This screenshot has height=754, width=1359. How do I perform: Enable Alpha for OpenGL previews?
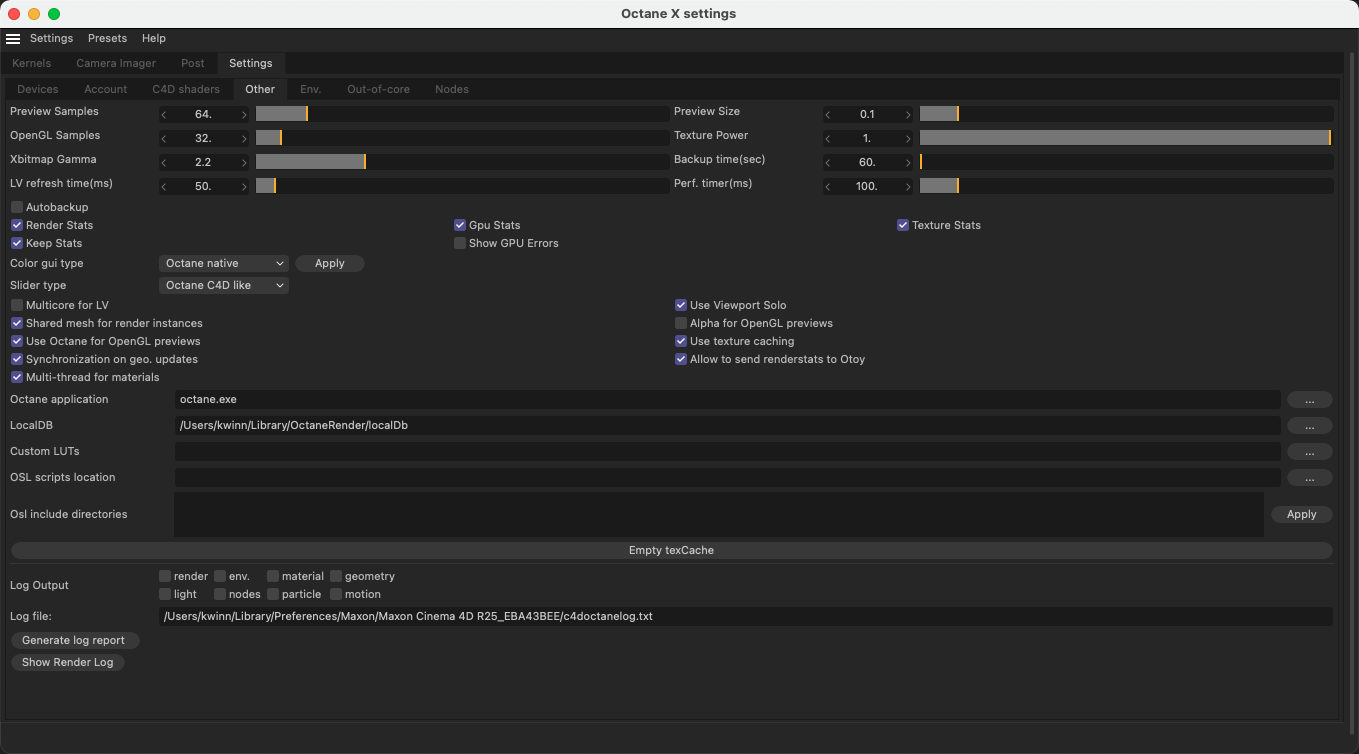pos(681,323)
